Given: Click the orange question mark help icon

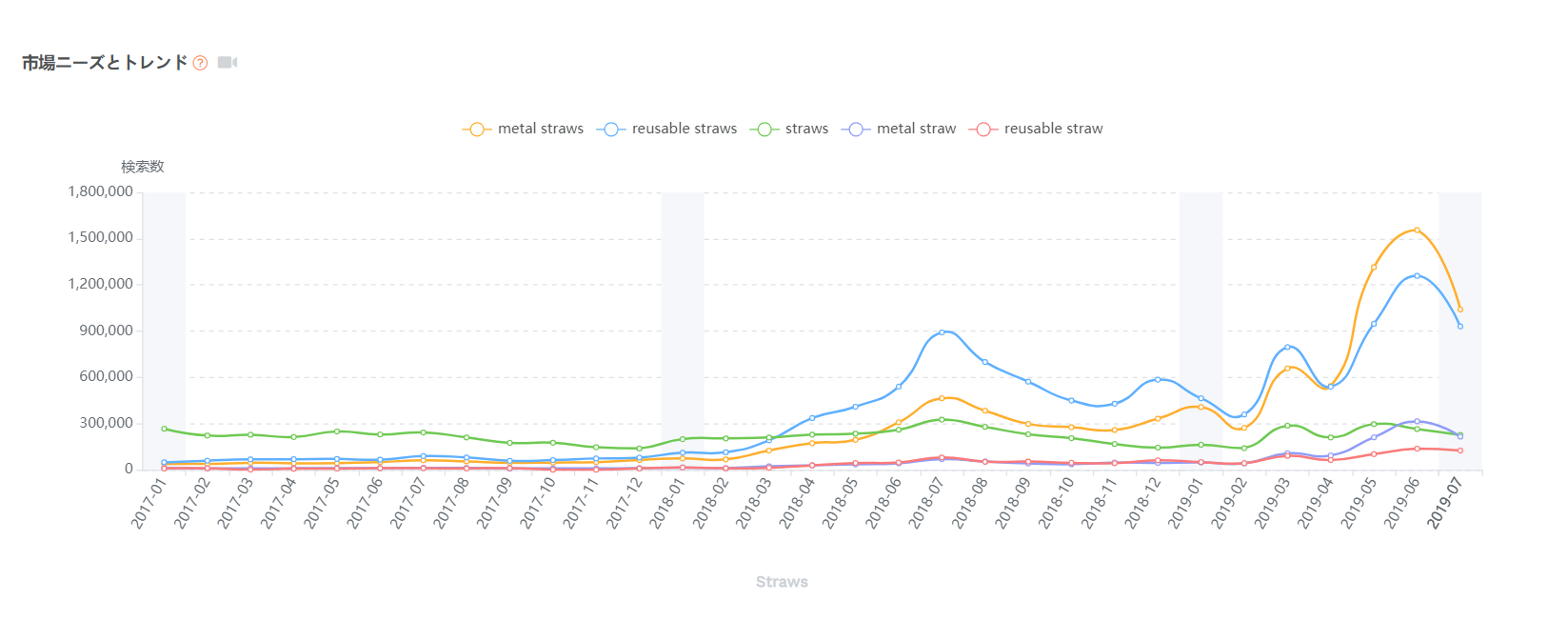Looking at the screenshot, I should coord(200,63).
